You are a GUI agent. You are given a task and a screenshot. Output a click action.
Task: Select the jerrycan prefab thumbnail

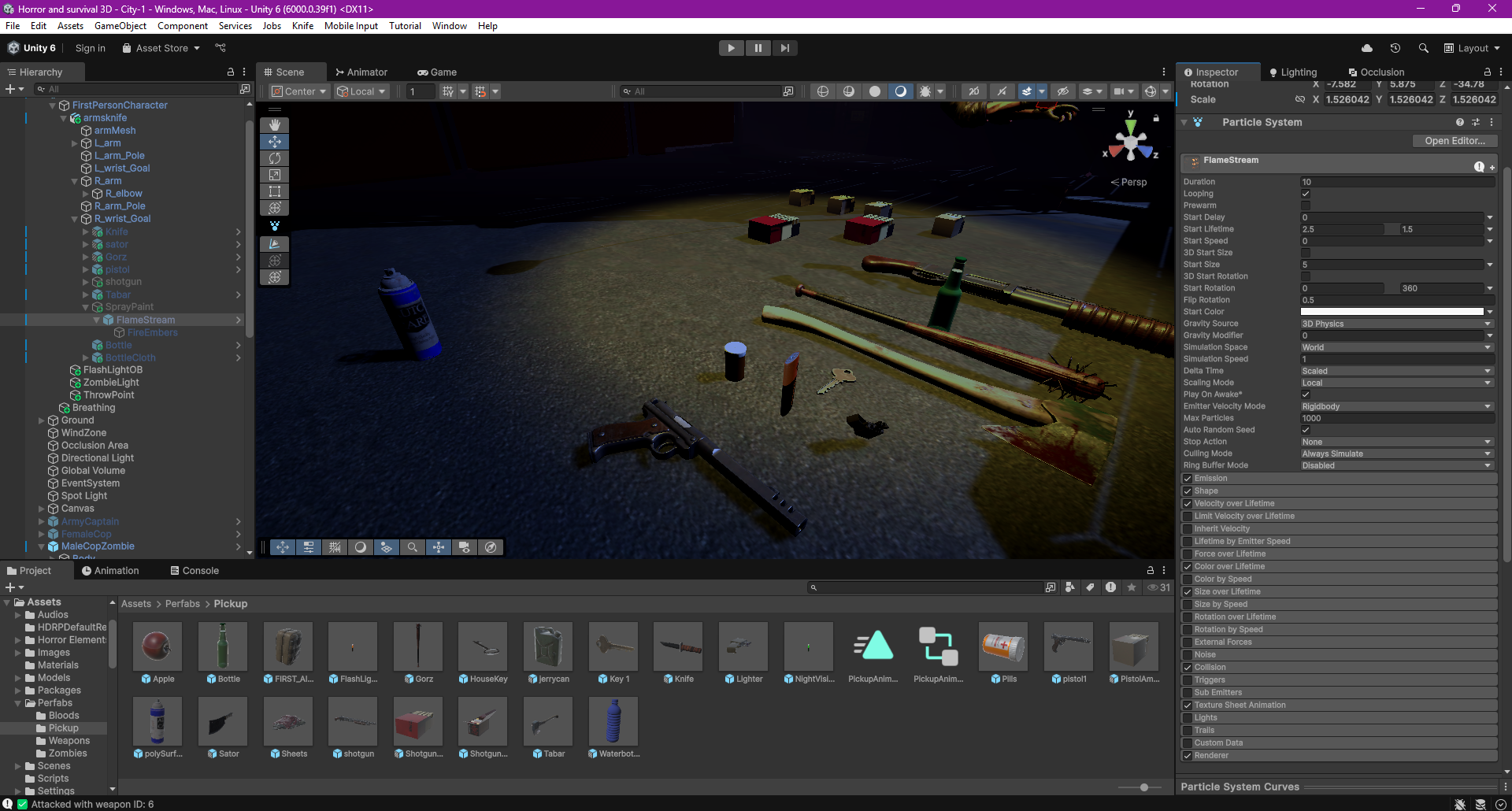pyautogui.click(x=548, y=646)
